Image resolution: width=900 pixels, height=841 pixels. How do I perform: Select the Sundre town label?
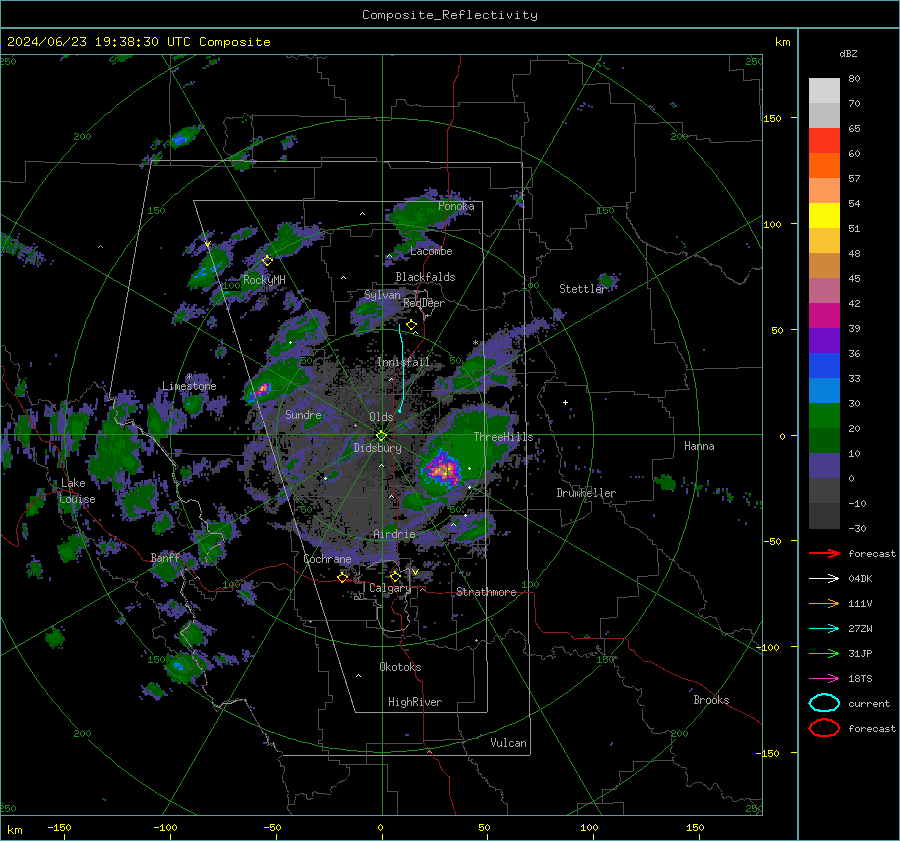tap(303, 414)
